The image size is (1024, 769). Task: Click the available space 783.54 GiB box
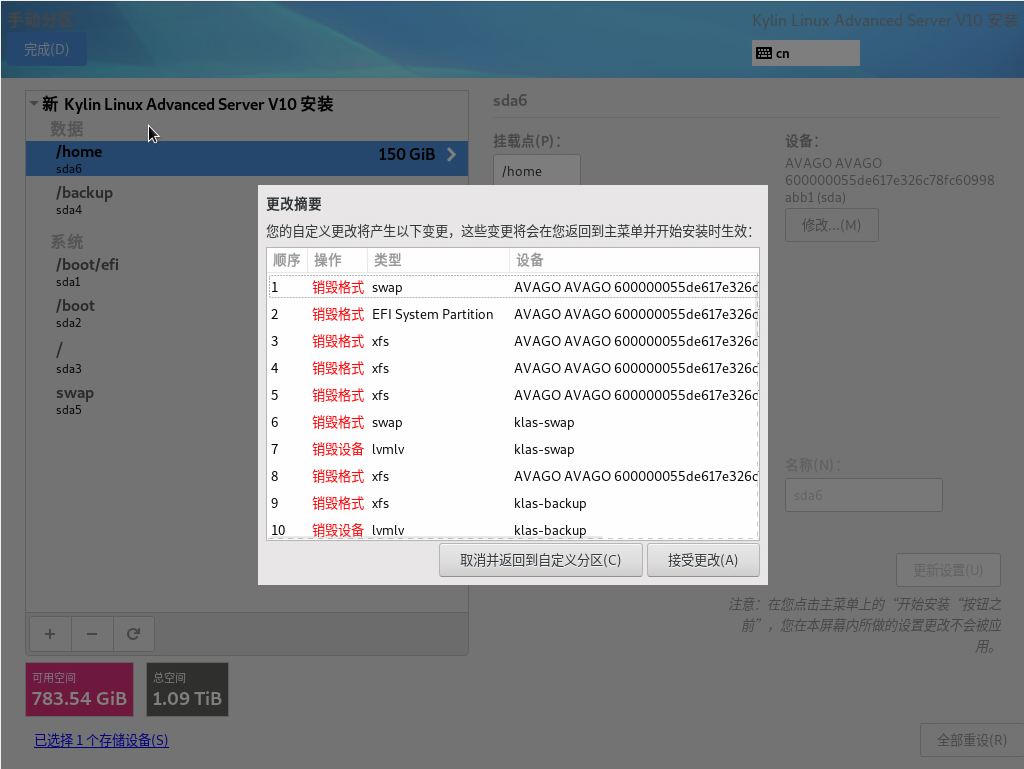coord(80,689)
